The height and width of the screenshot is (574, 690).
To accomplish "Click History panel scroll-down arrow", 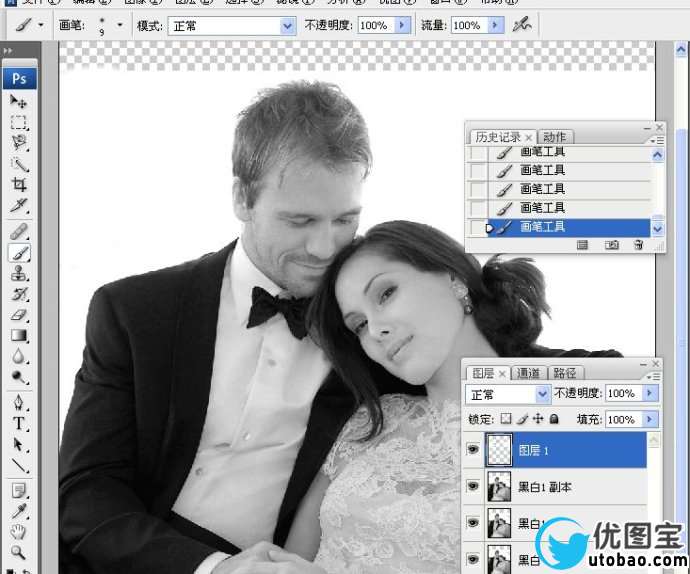I will point(657,229).
